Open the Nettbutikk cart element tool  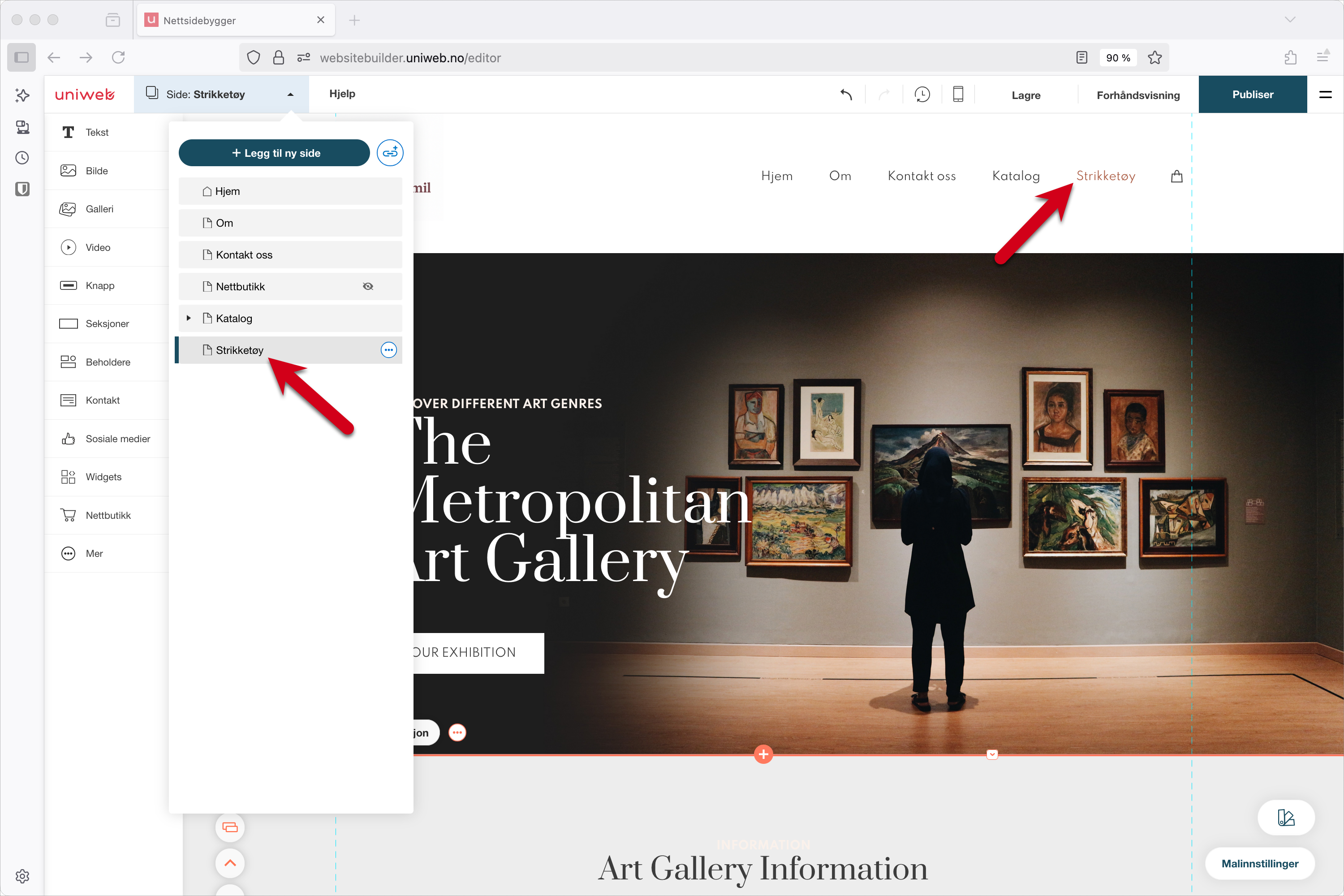pyautogui.click(x=107, y=515)
